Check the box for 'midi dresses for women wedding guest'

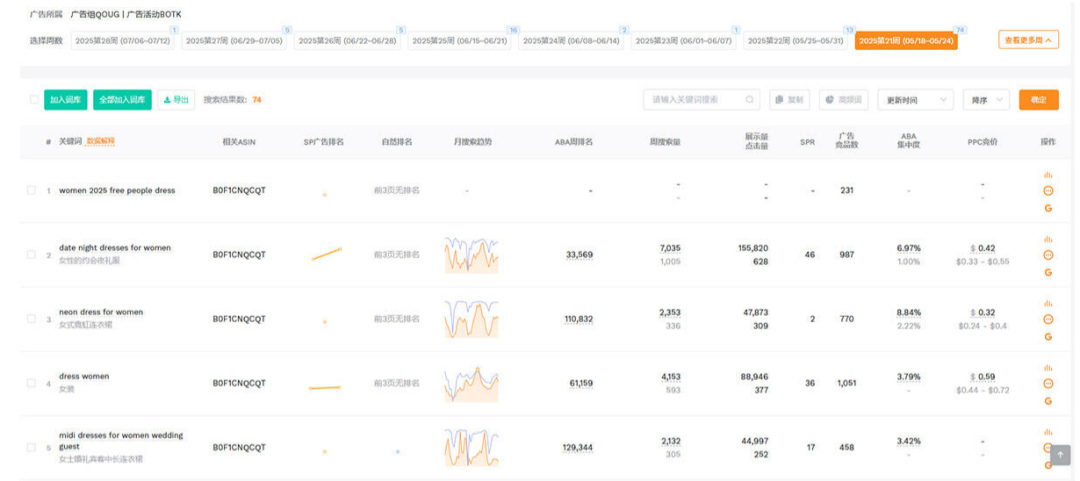[31, 447]
